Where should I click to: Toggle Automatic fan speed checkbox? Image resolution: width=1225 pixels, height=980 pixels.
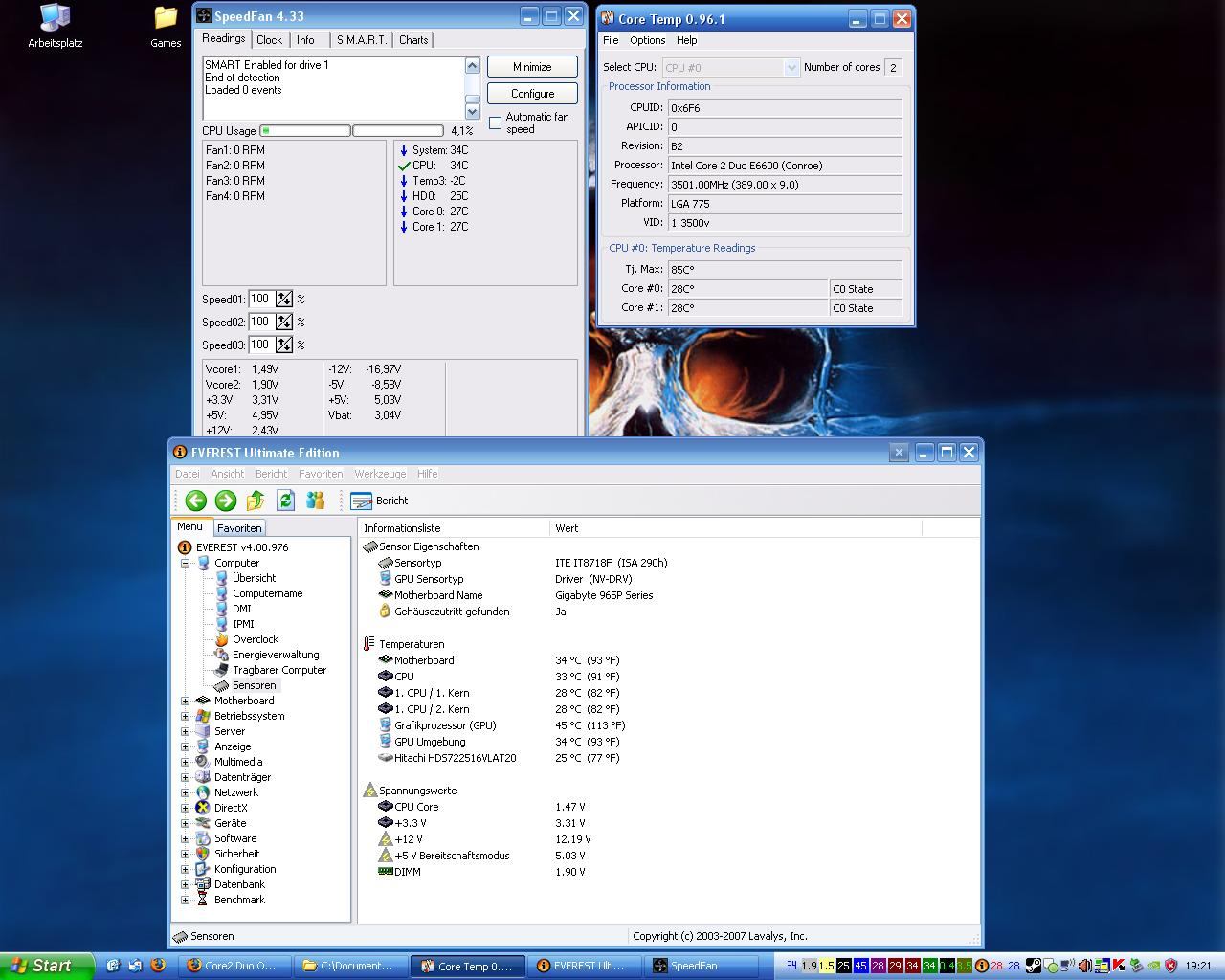pos(495,122)
